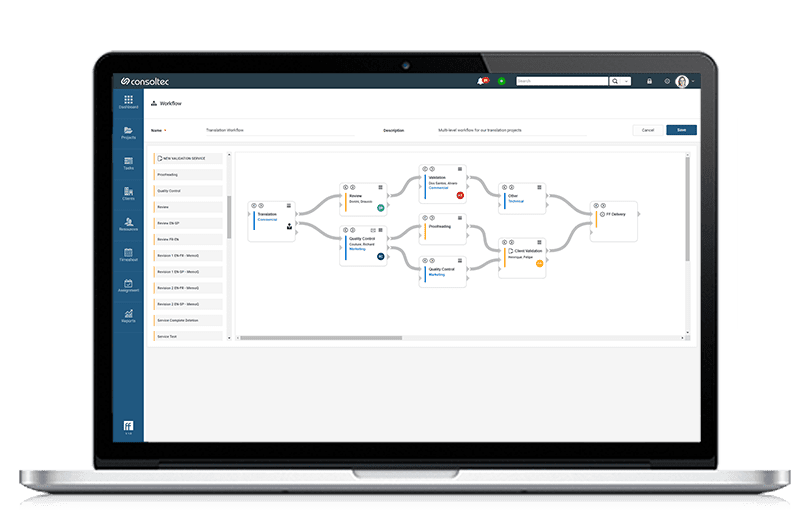Open the grid icon on Review node
This screenshot has width=811, height=514.
click(x=380, y=187)
